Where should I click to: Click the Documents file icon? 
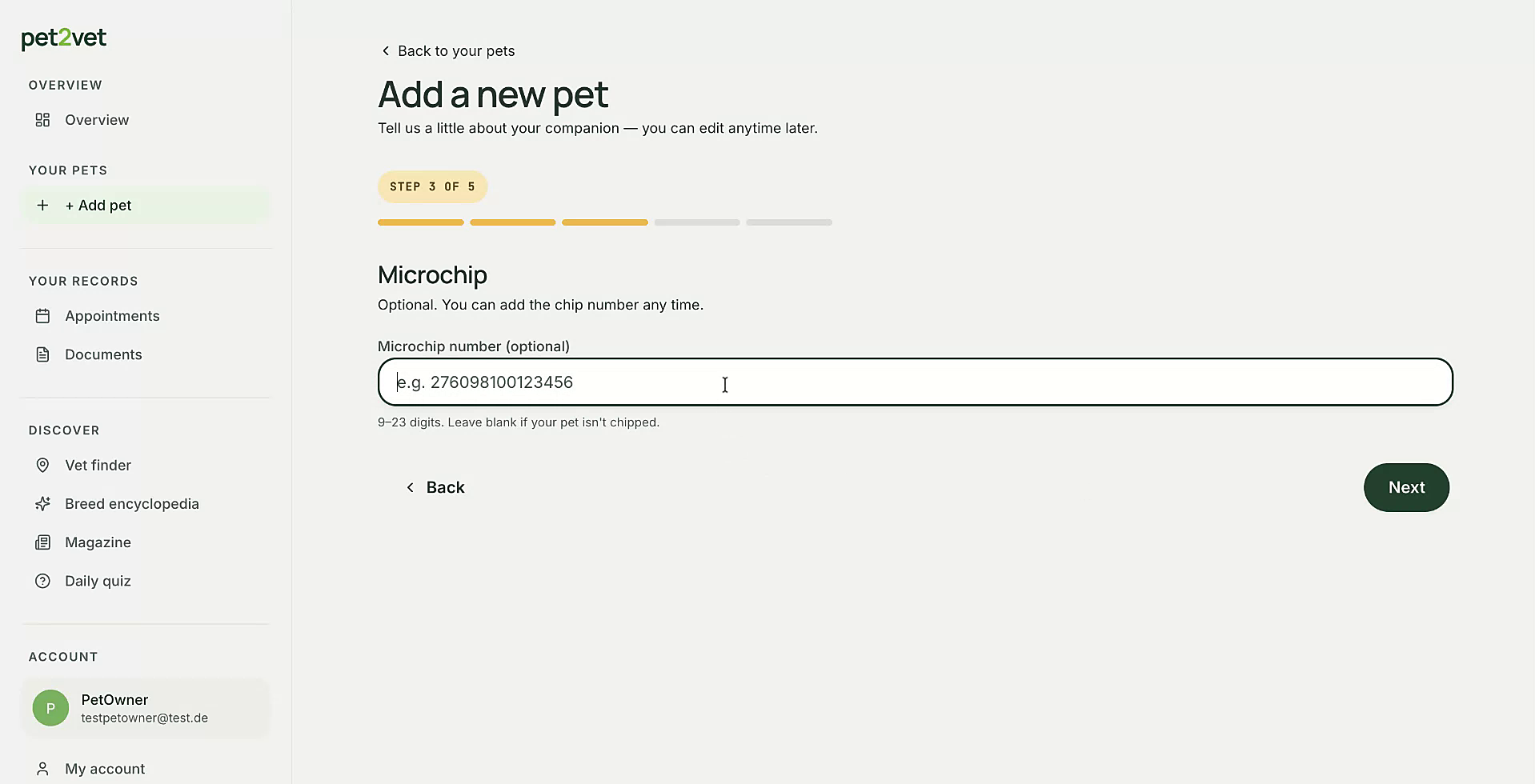42,354
